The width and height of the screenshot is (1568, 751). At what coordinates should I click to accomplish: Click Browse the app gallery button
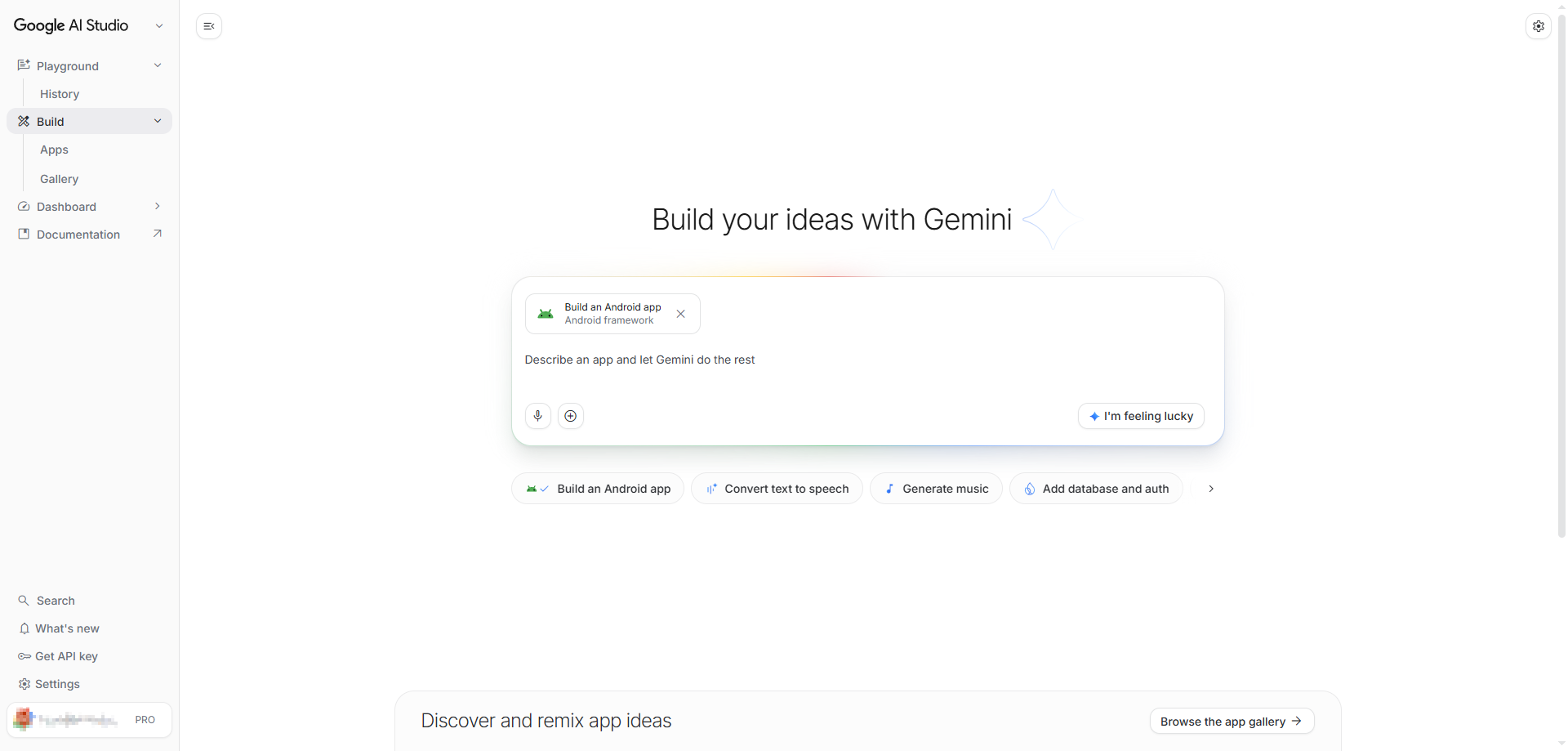coord(1232,721)
